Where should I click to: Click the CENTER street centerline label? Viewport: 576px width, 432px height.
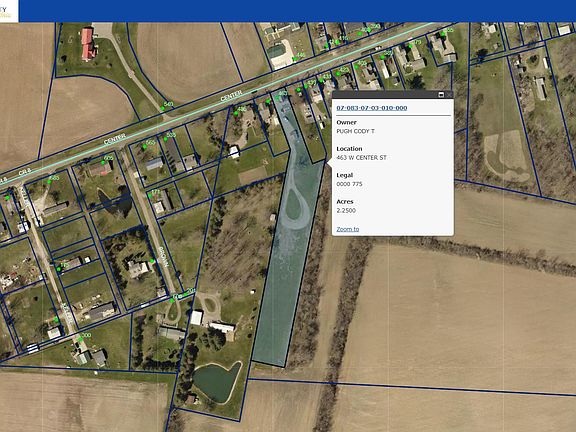click(231, 96)
